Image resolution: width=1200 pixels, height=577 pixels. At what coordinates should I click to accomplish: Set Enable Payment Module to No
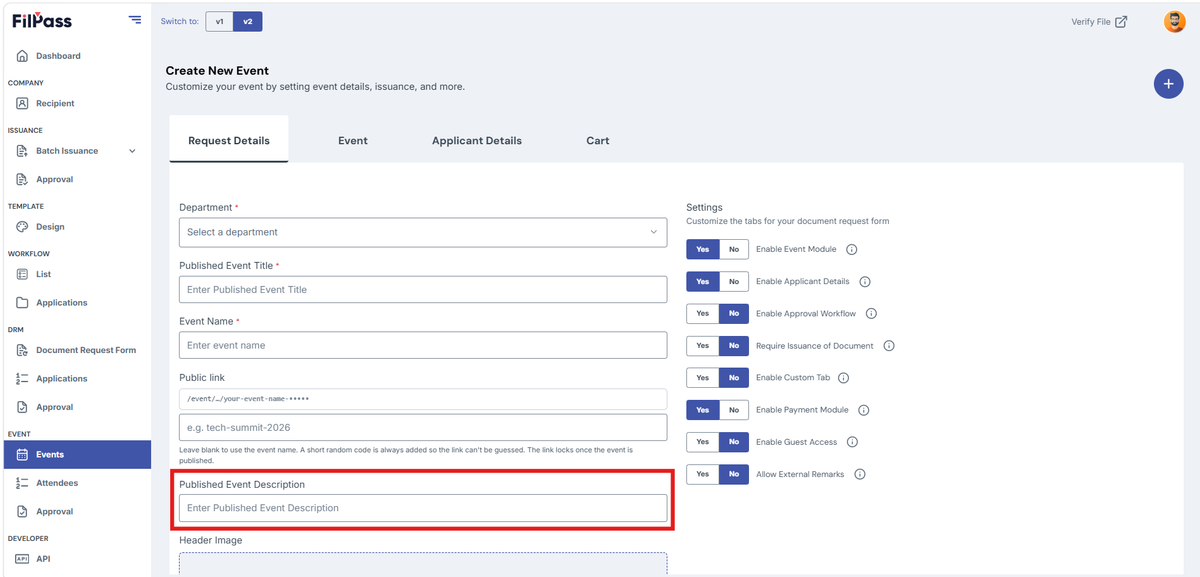(734, 410)
